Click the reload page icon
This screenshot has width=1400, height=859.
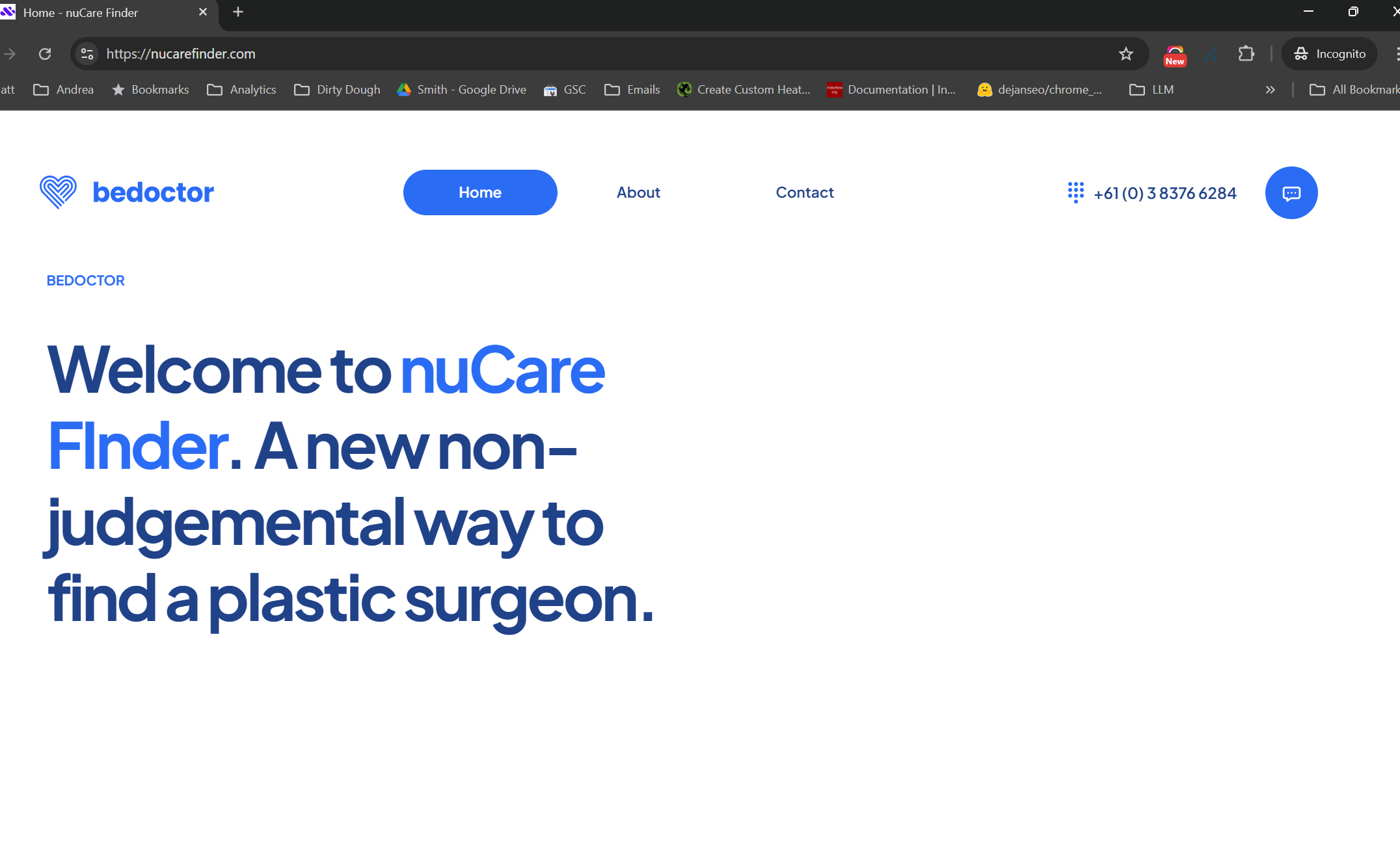[45, 54]
